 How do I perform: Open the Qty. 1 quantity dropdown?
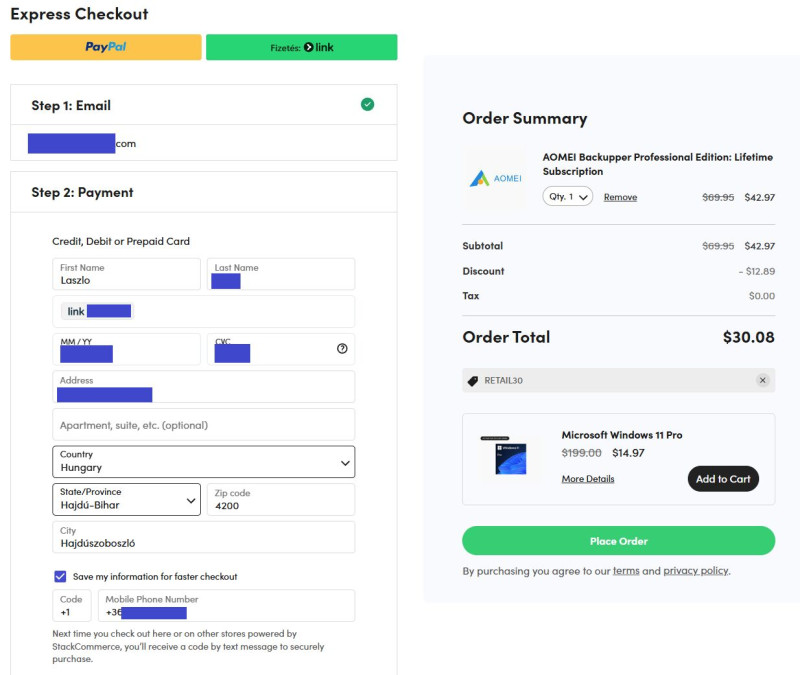pos(568,196)
